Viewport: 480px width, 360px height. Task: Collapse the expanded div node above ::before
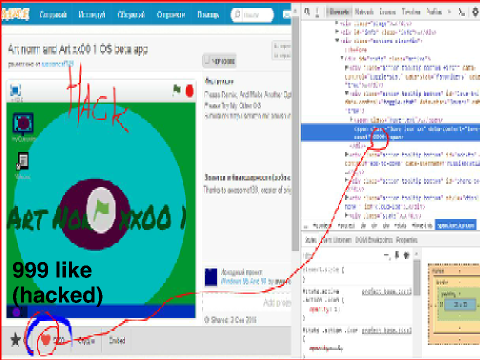(337, 41)
